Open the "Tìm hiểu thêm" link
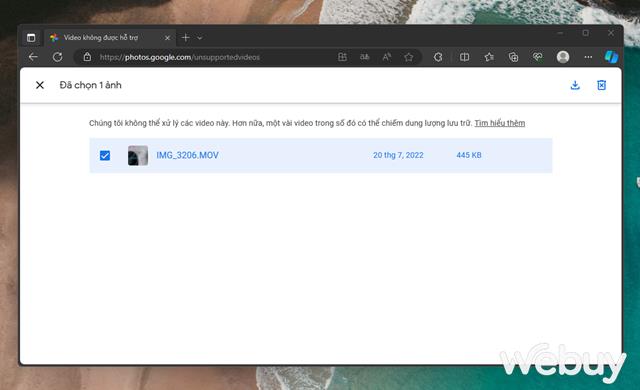Viewport: 640px width, 390px height. click(x=500, y=123)
